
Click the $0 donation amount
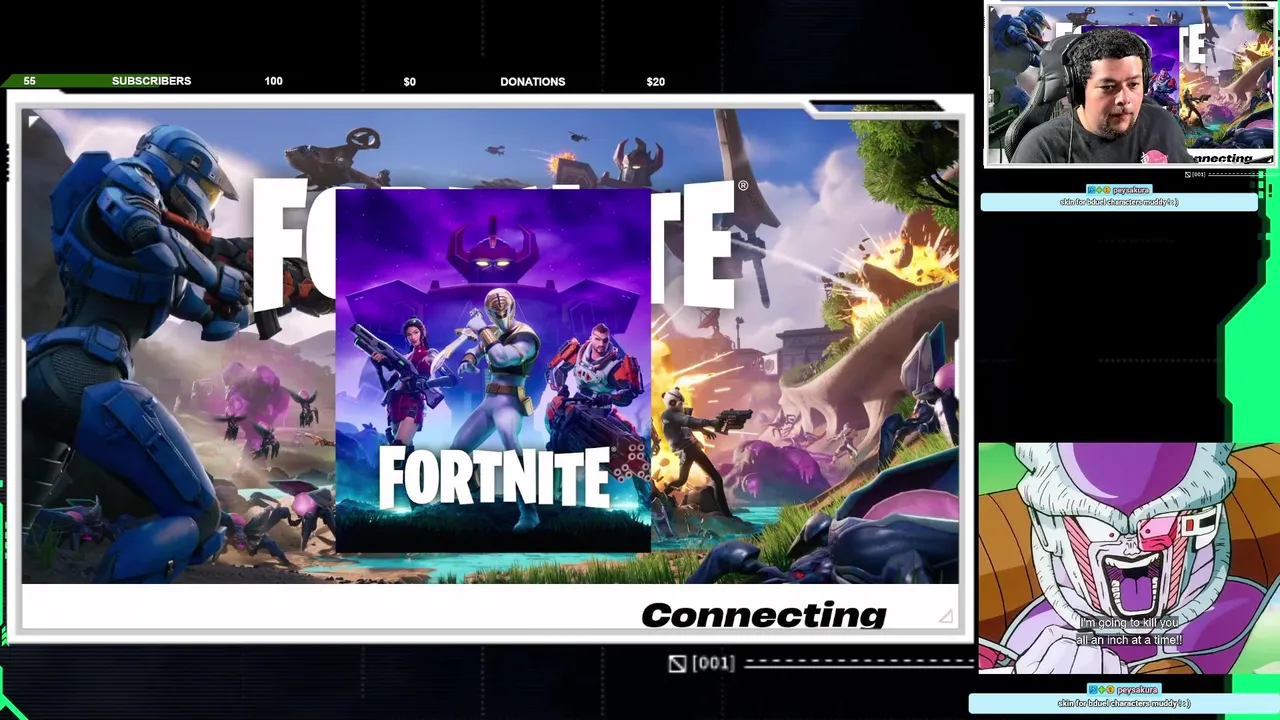click(409, 82)
